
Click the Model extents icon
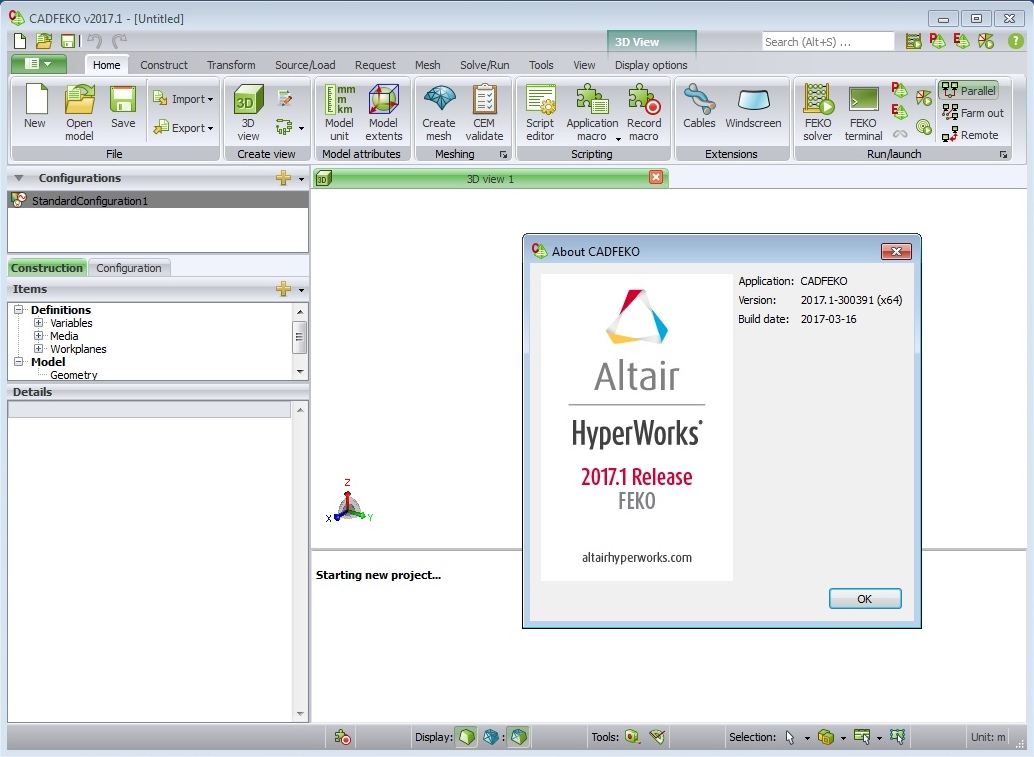384,112
